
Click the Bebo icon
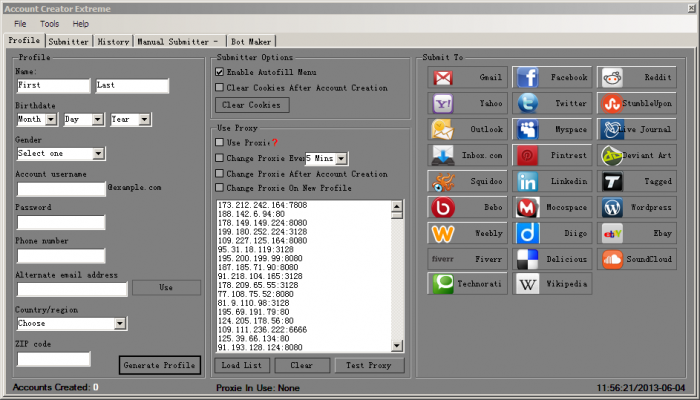tap(443, 208)
